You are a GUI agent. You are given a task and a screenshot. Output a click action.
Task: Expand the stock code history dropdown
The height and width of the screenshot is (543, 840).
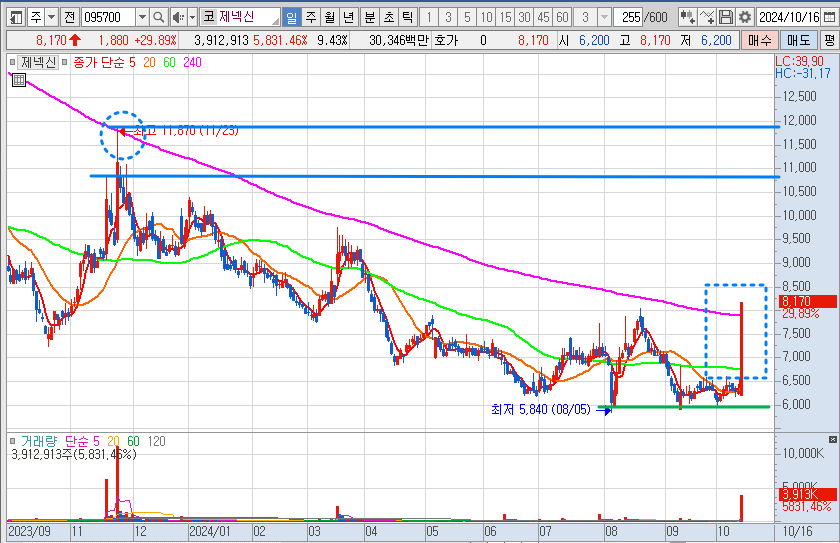pyautogui.click(x=142, y=18)
